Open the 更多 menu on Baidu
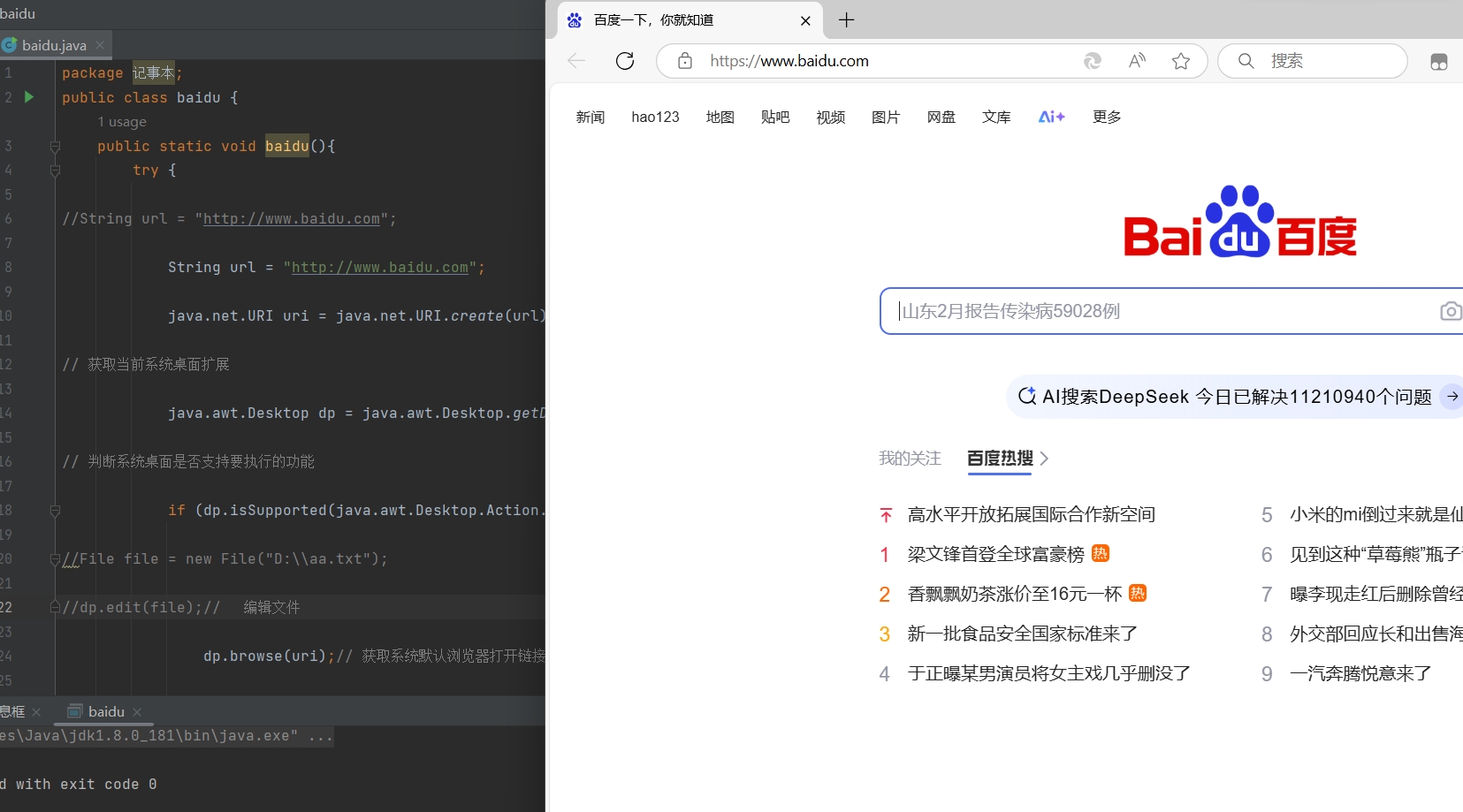Screen dimensions: 1463x812 click(x=1107, y=117)
